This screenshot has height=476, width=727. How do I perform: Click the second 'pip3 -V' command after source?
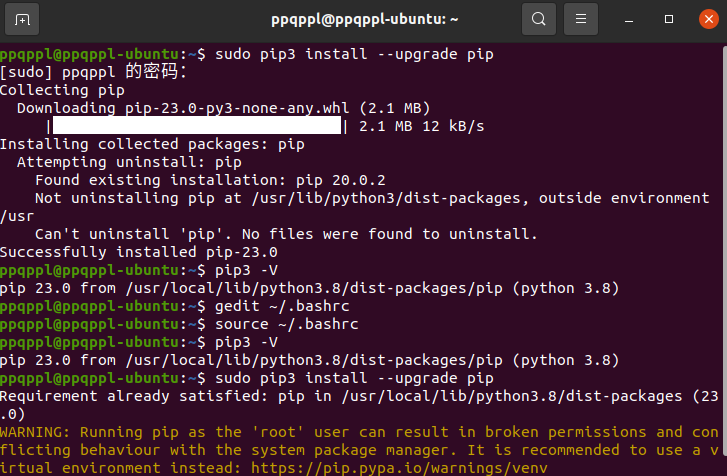pyautogui.click(x=246, y=342)
